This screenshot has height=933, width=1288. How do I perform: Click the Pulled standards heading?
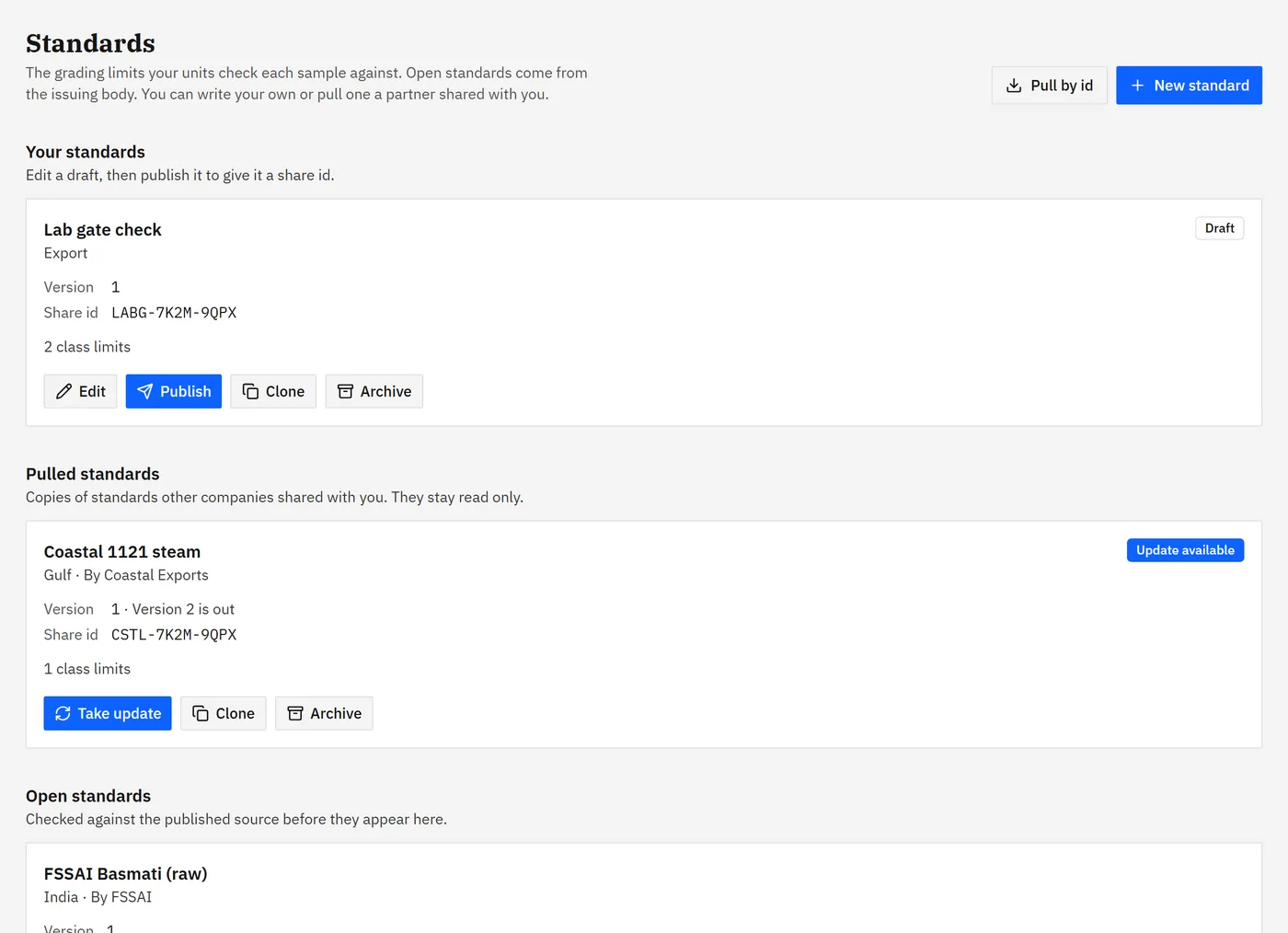pyautogui.click(x=93, y=474)
